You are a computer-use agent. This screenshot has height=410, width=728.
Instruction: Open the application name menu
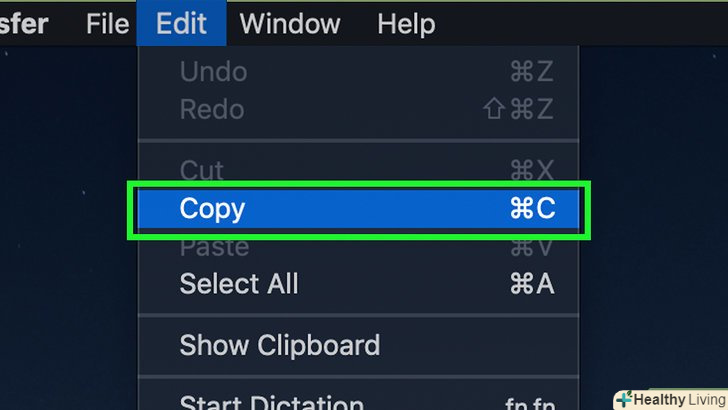click(24, 22)
